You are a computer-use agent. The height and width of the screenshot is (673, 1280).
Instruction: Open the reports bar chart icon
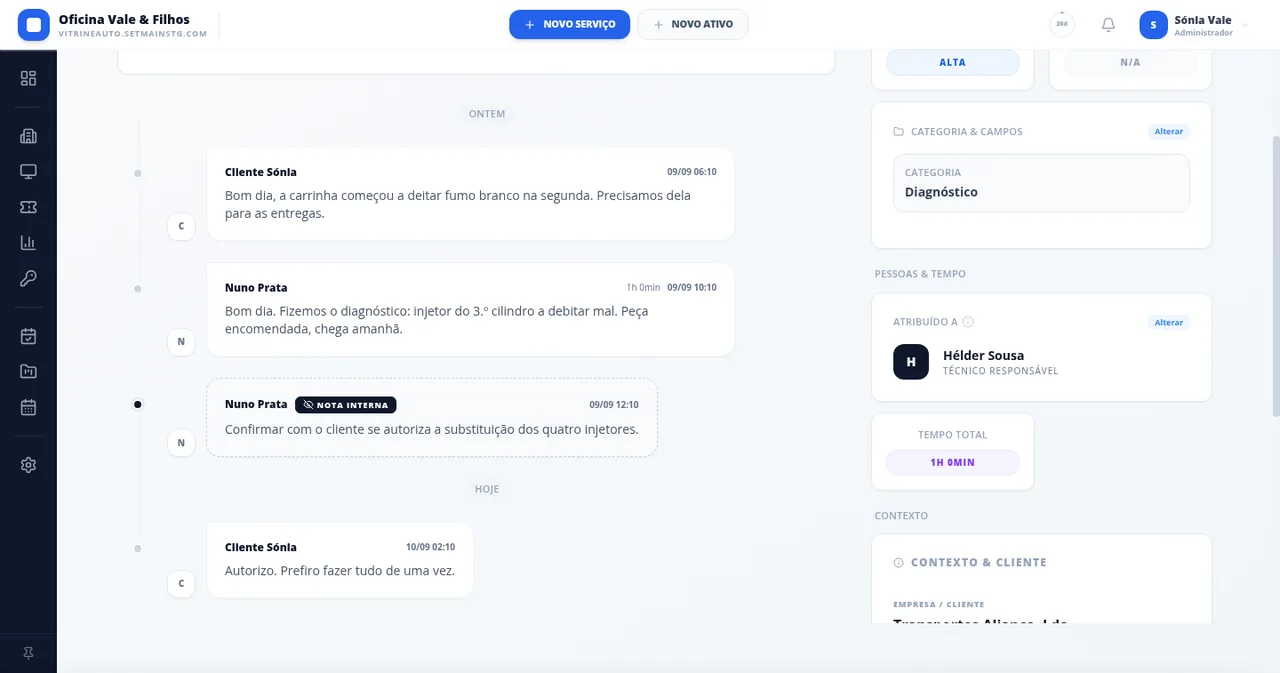click(x=28, y=243)
